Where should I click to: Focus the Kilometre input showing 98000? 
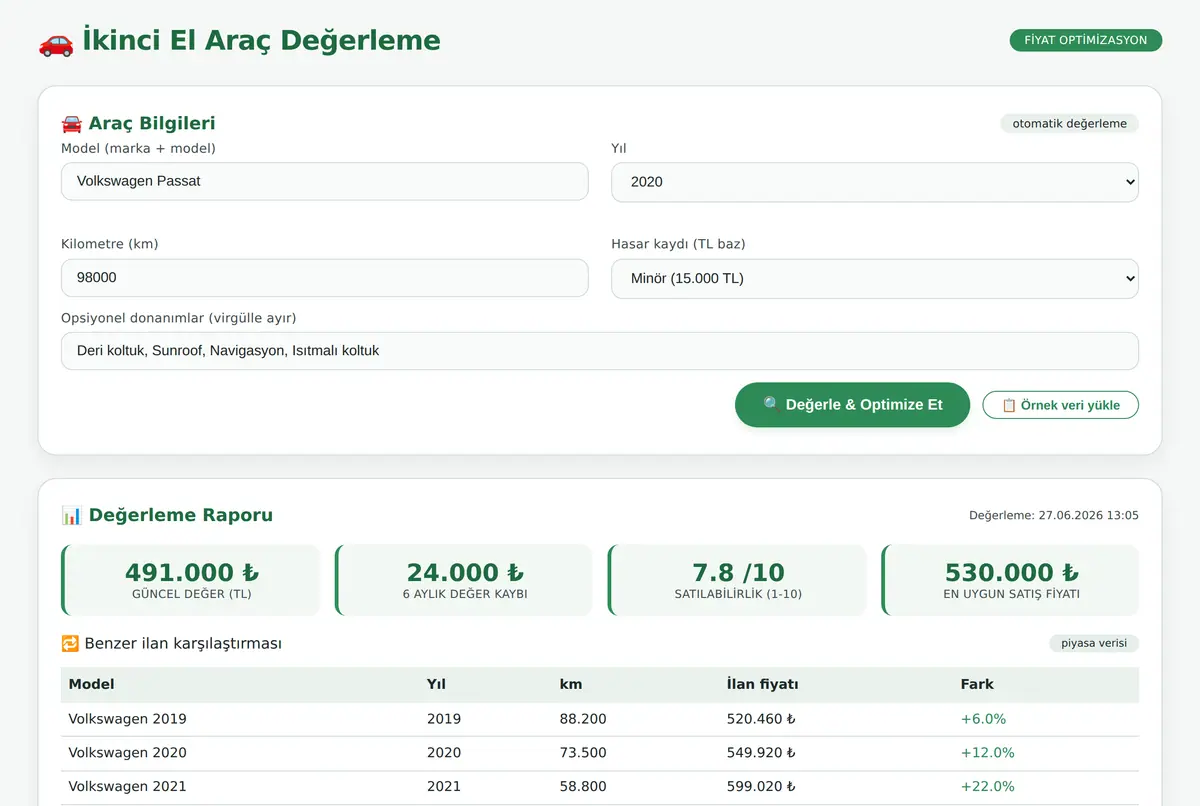point(325,278)
